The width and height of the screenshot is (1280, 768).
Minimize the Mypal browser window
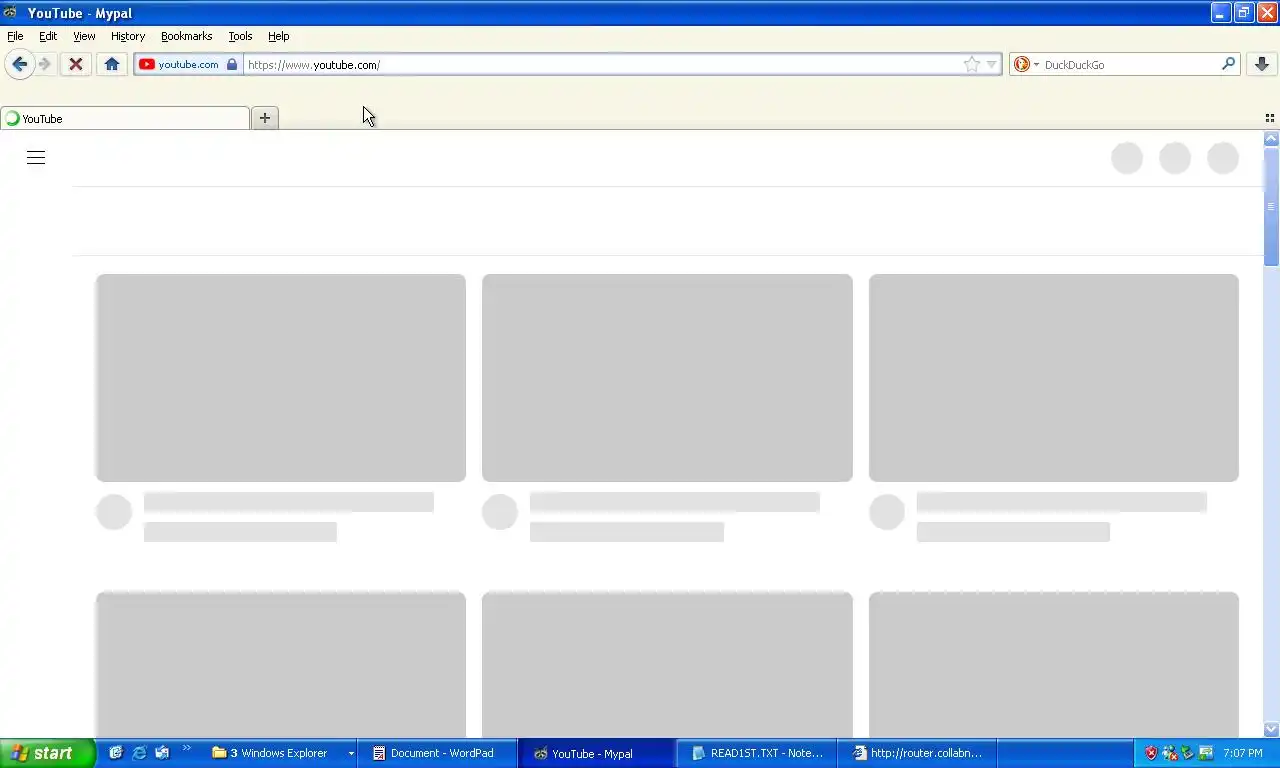point(1221,13)
